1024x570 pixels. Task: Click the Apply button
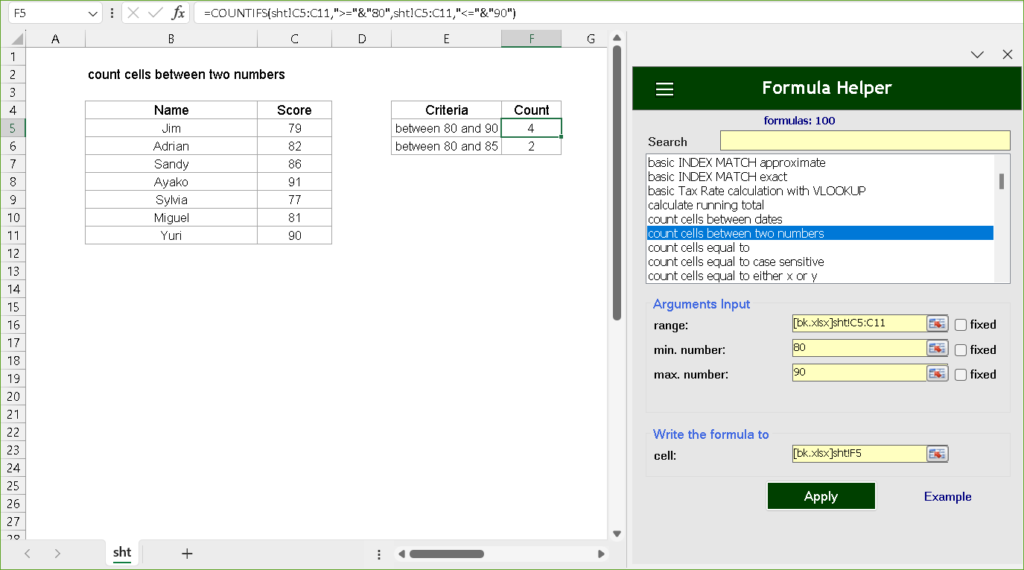click(821, 496)
